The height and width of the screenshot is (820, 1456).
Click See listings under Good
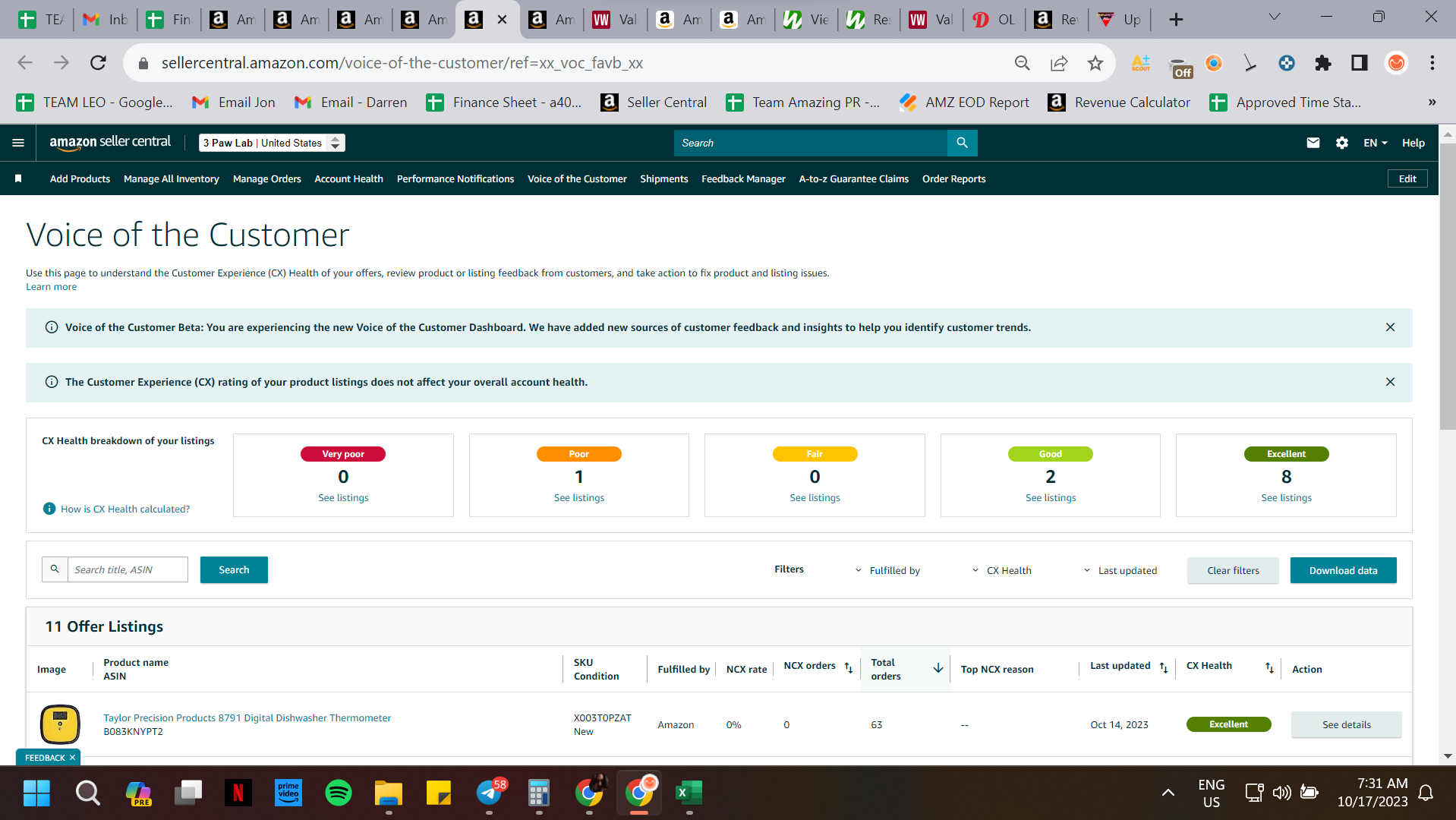1051,497
